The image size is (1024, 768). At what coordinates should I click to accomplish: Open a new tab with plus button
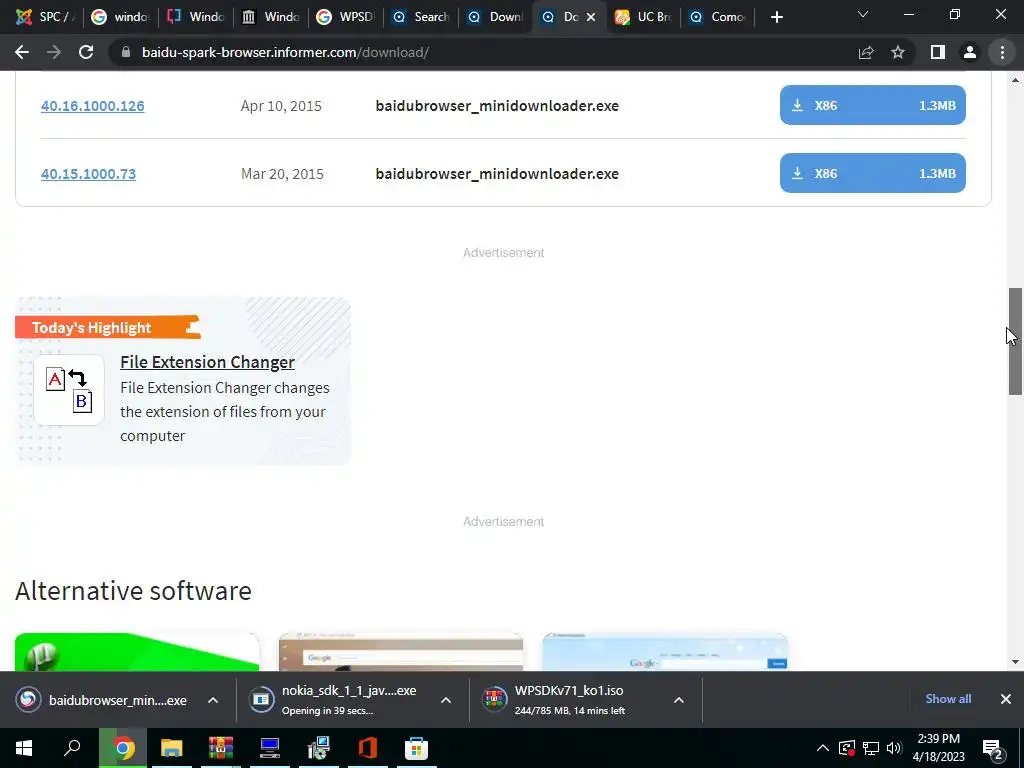coord(776,17)
